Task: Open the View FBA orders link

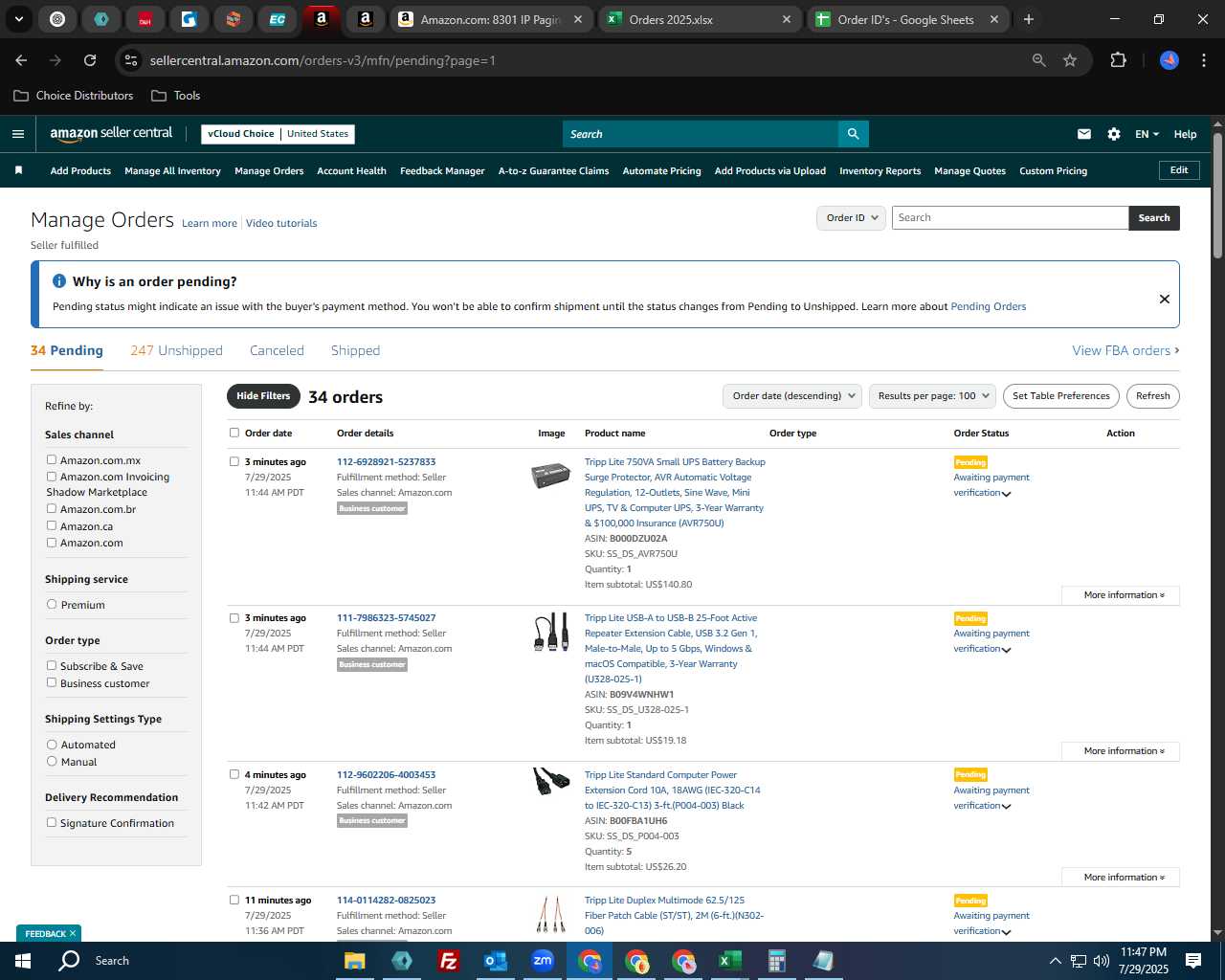Action: point(1125,351)
